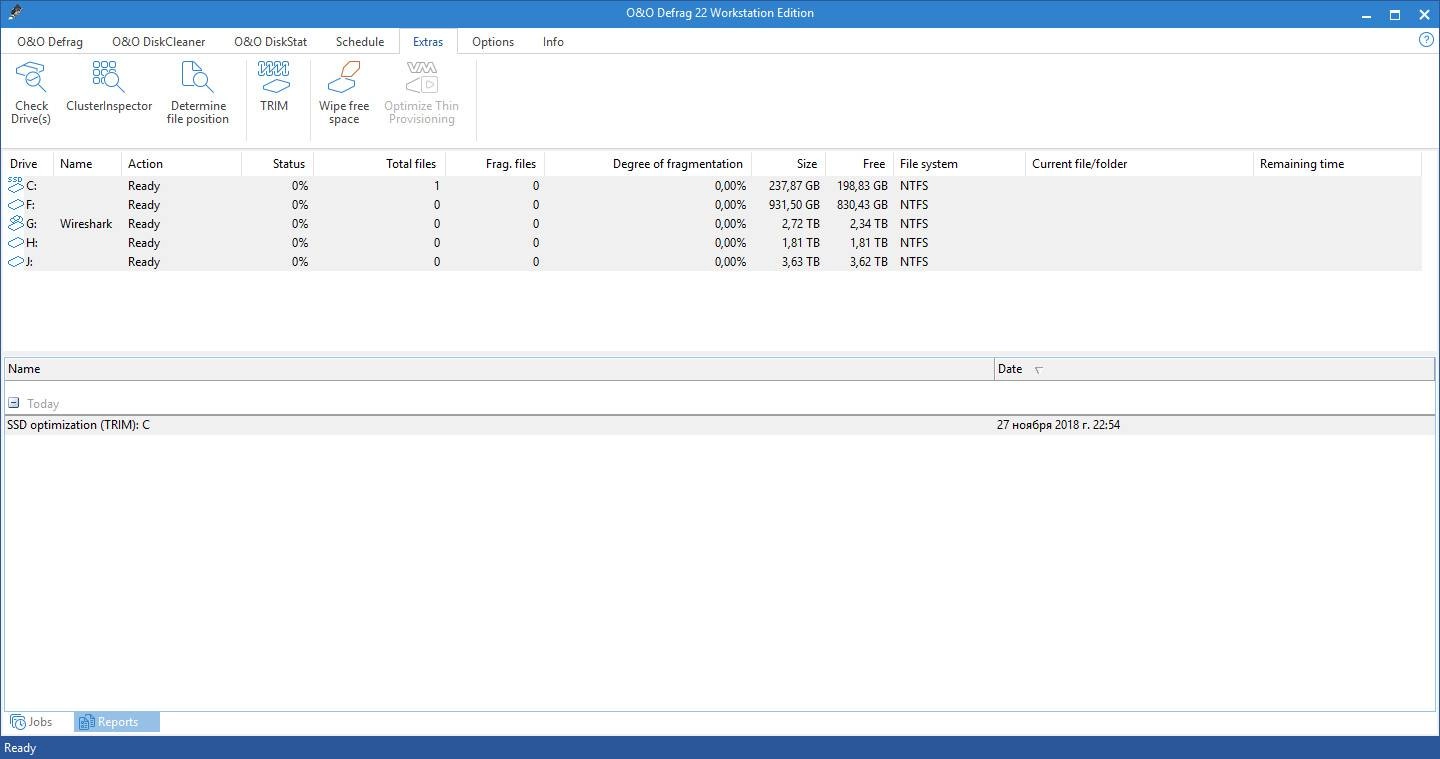Click the Status column header

277,164
